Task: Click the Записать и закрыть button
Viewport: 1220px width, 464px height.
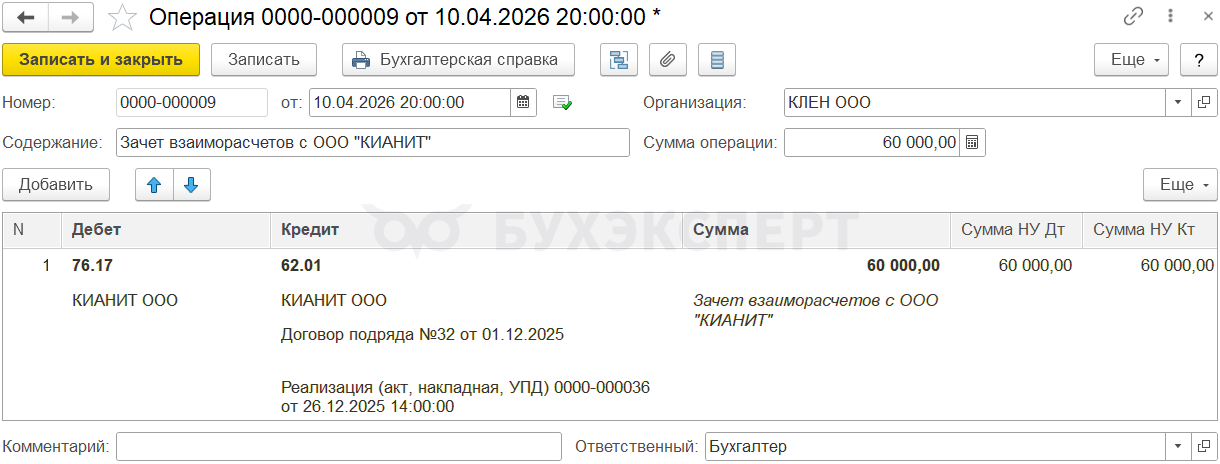Action: click(101, 59)
